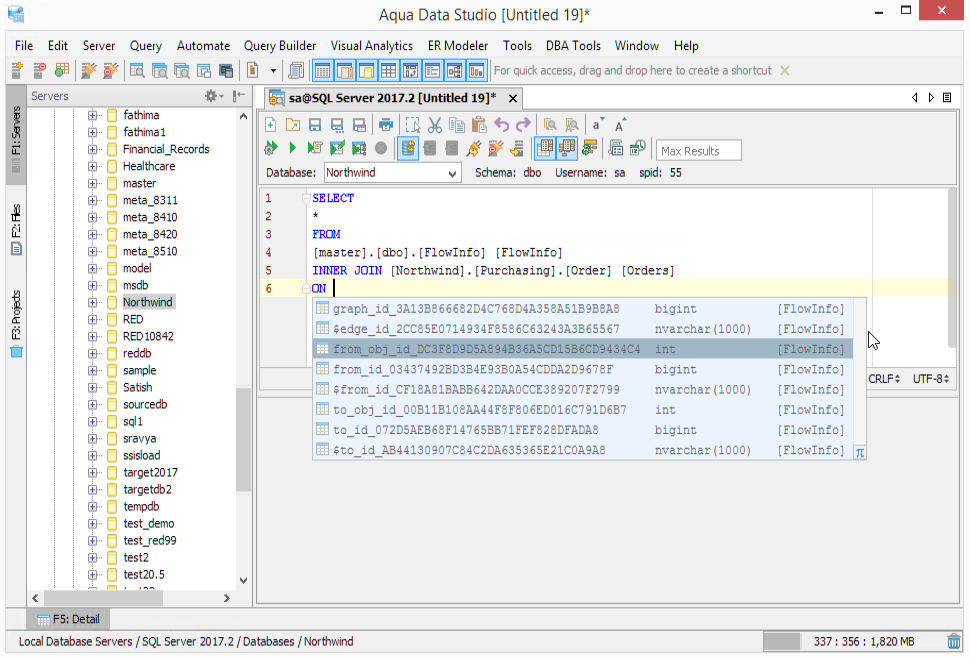Click the Undo arrow icon
Image resolution: width=970 pixels, height=659 pixels.
(501, 125)
